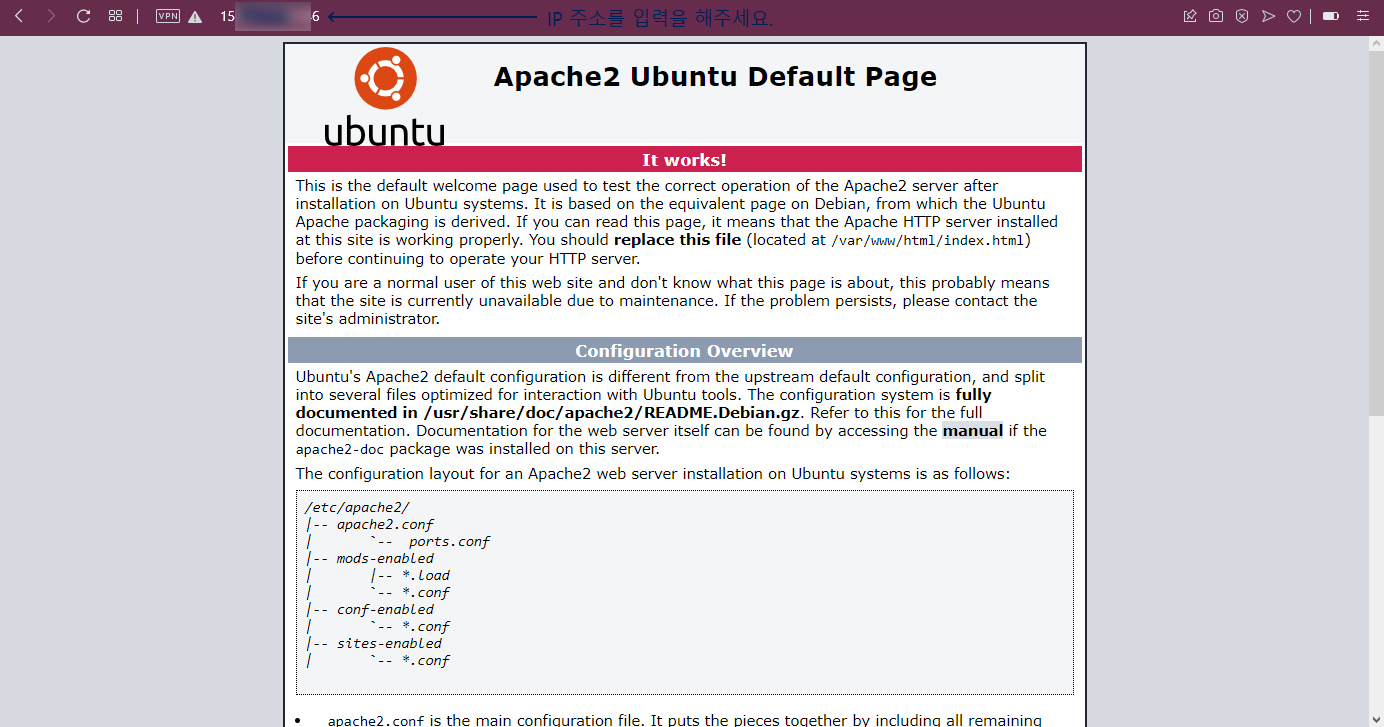Click the scrollbar up arrow
Image resolution: width=1384 pixels, height=727 pixels.
pos(1376,44)
